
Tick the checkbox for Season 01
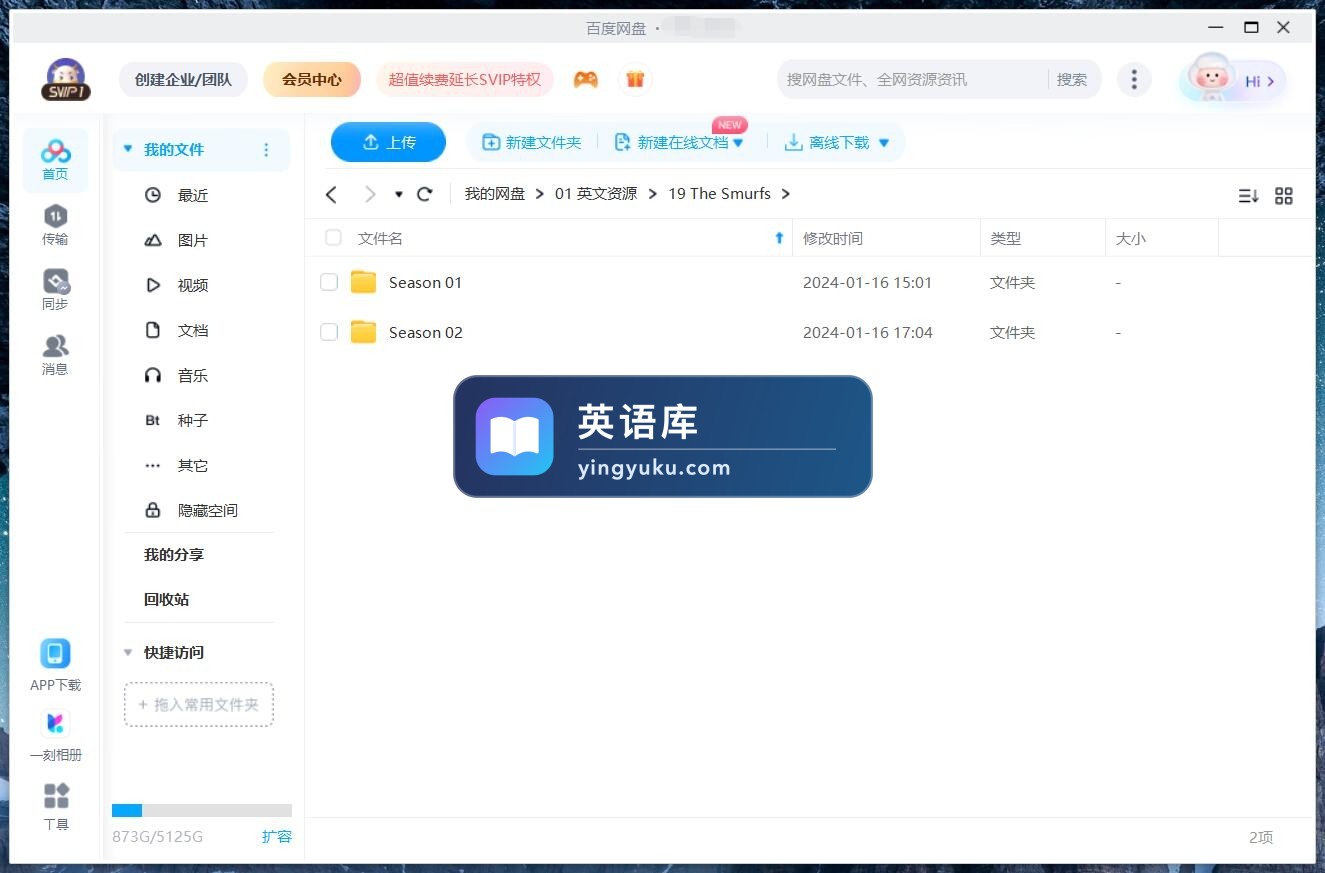[x=329, y=282]
